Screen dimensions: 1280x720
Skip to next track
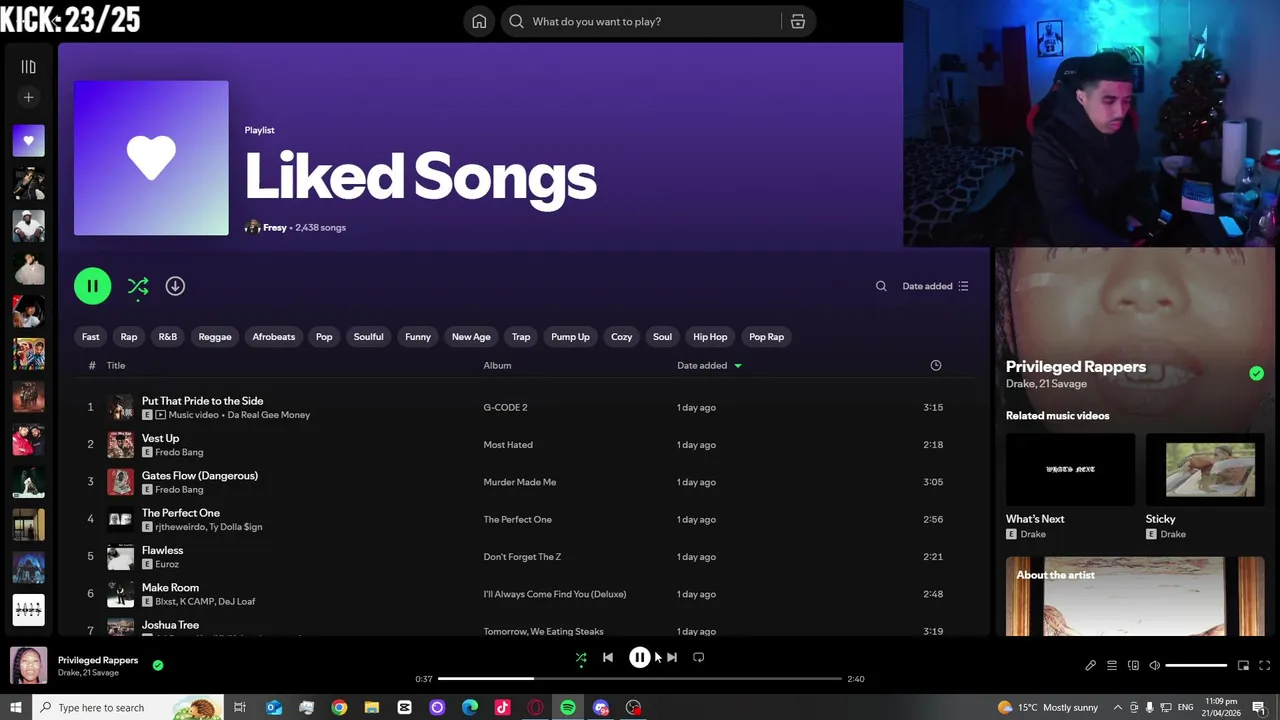click(672, 658)
